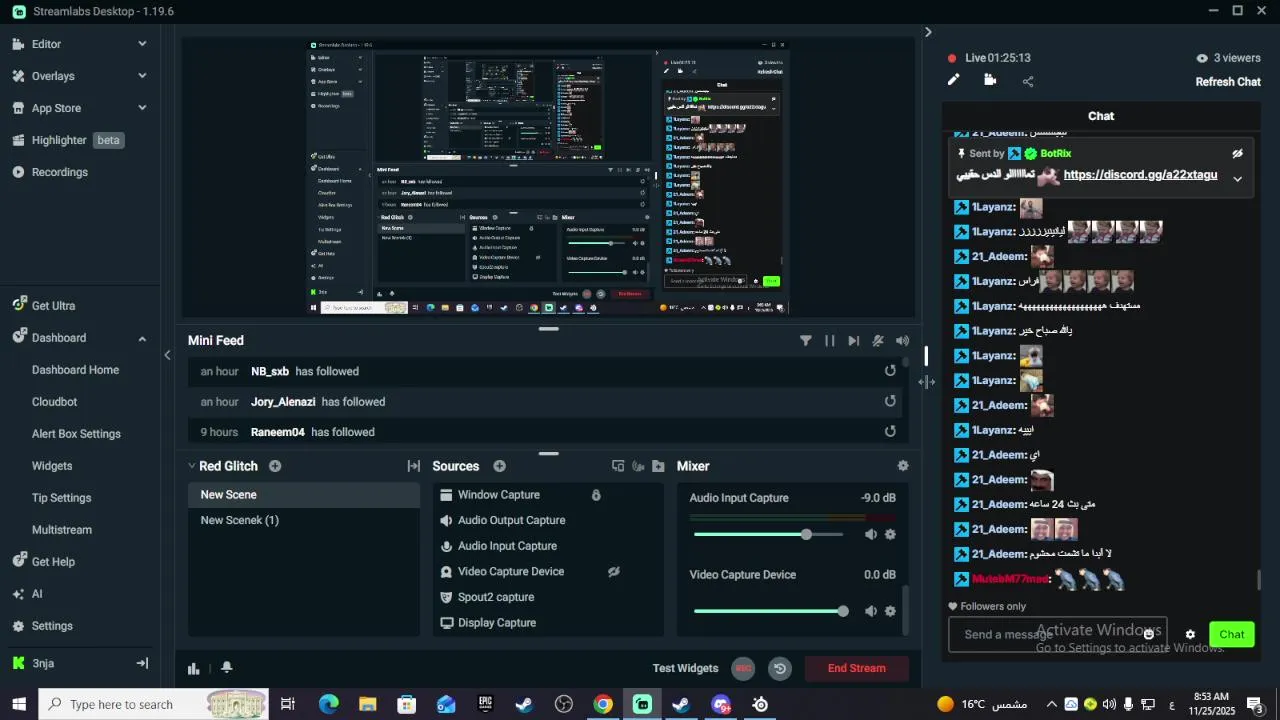Open the discord.gg link in chat
This screenshot has width=1280, height=720.
[1140, 175]
